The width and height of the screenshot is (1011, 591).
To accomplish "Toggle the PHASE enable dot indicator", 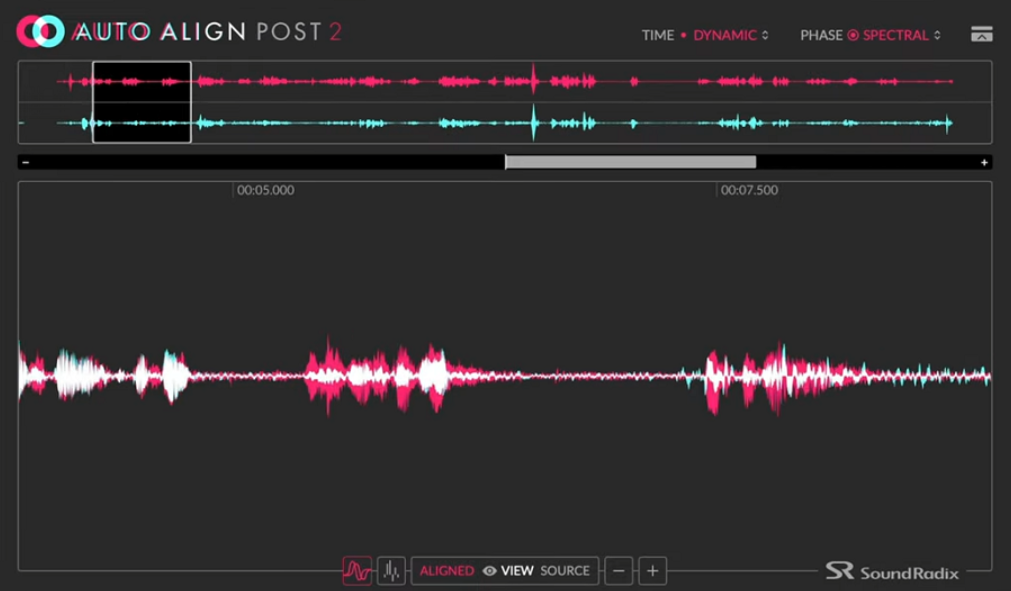I will [853, 35].
